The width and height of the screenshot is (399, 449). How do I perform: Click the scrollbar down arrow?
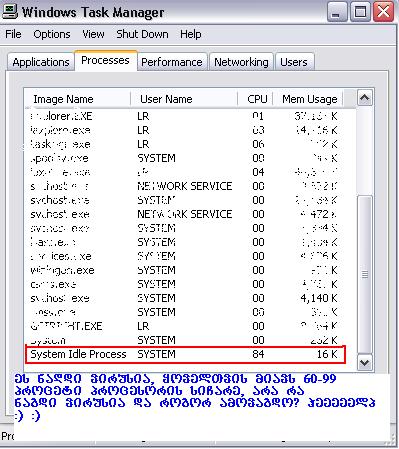pos(364,362)
